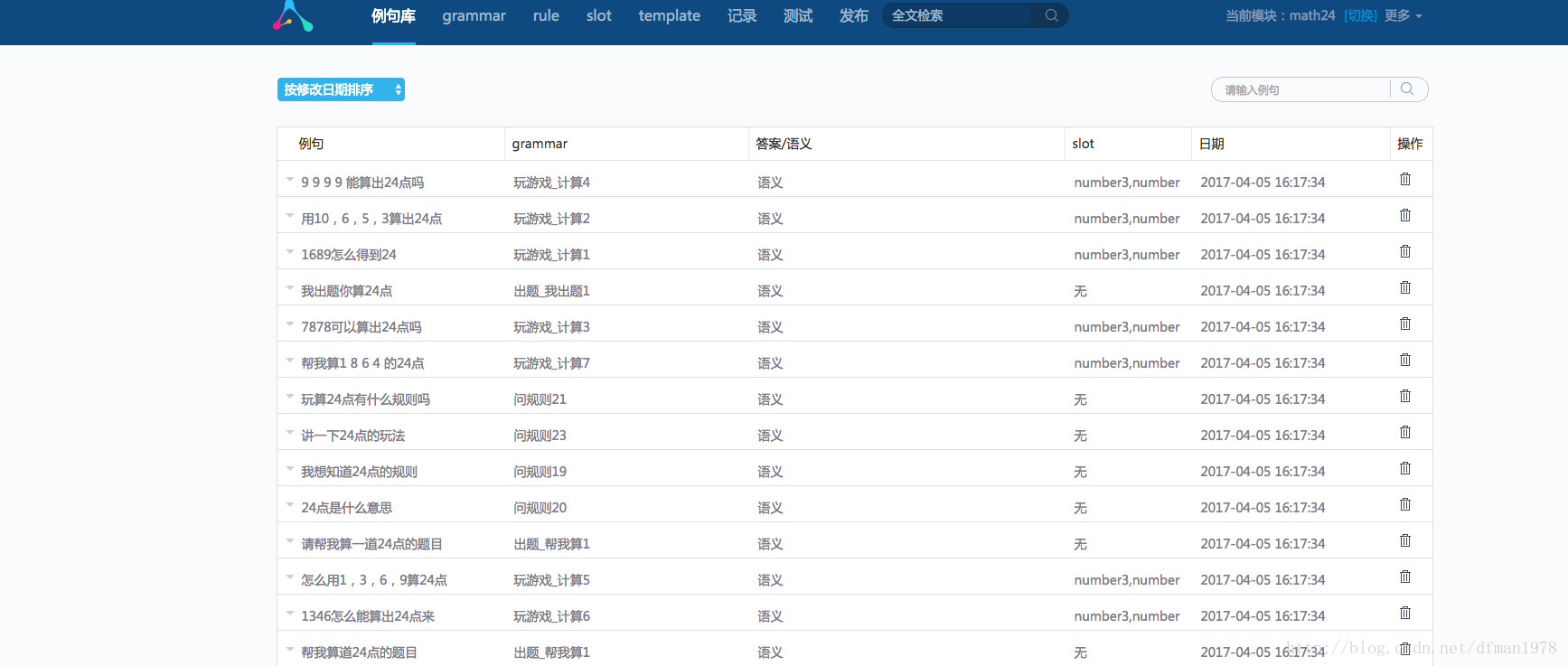Expand the row '帮我算1 8 6 4 的24点'
This screenshot has width=1568, height=666.
(x=290, y=361)
